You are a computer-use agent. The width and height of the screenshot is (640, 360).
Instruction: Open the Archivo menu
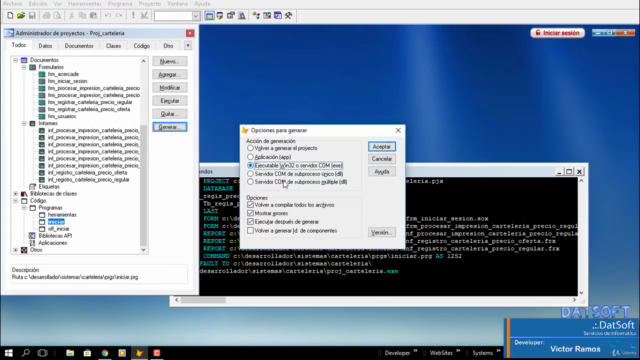click(x=12, y=4)
